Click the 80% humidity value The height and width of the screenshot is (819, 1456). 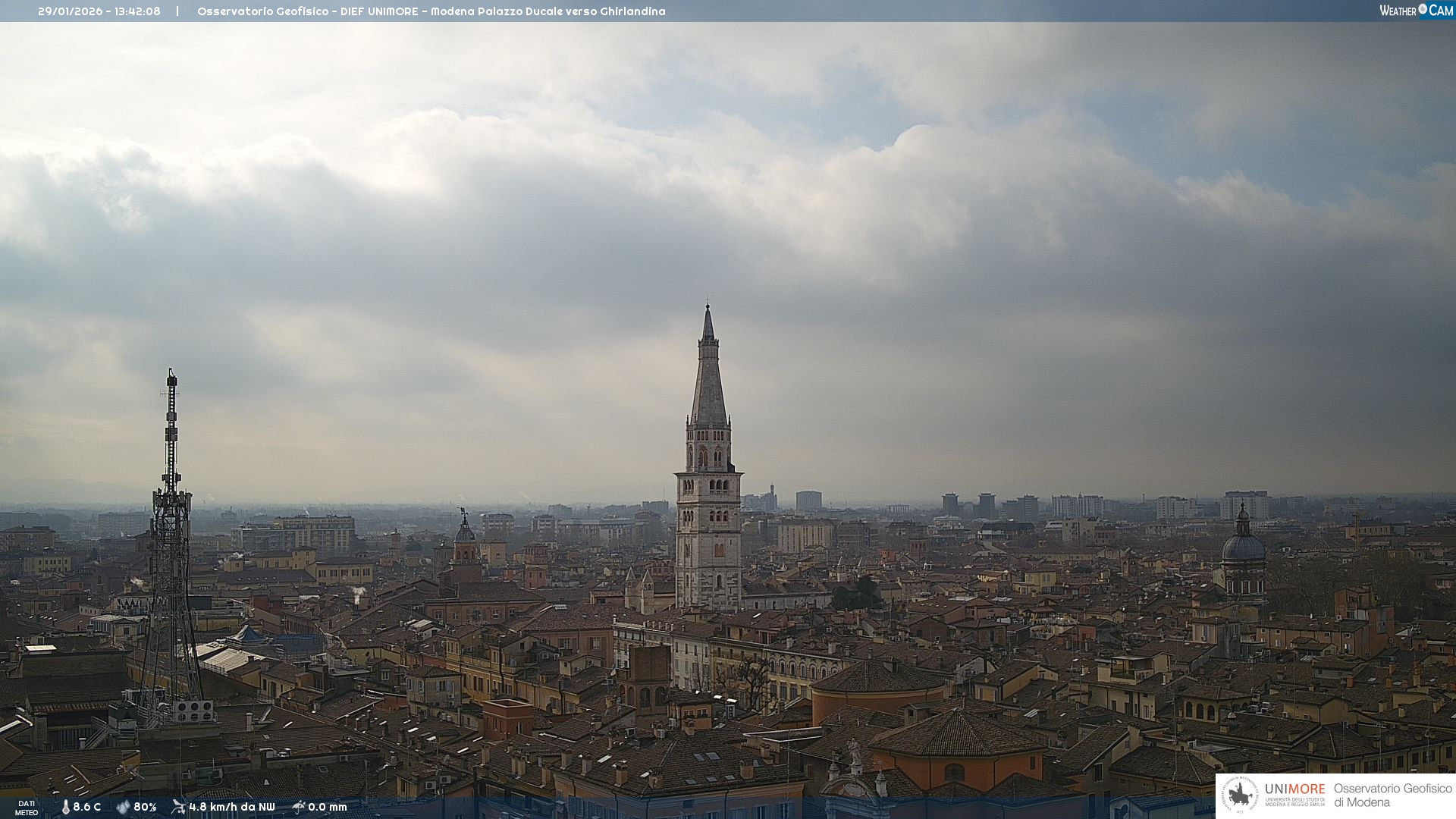pos(145,807)
